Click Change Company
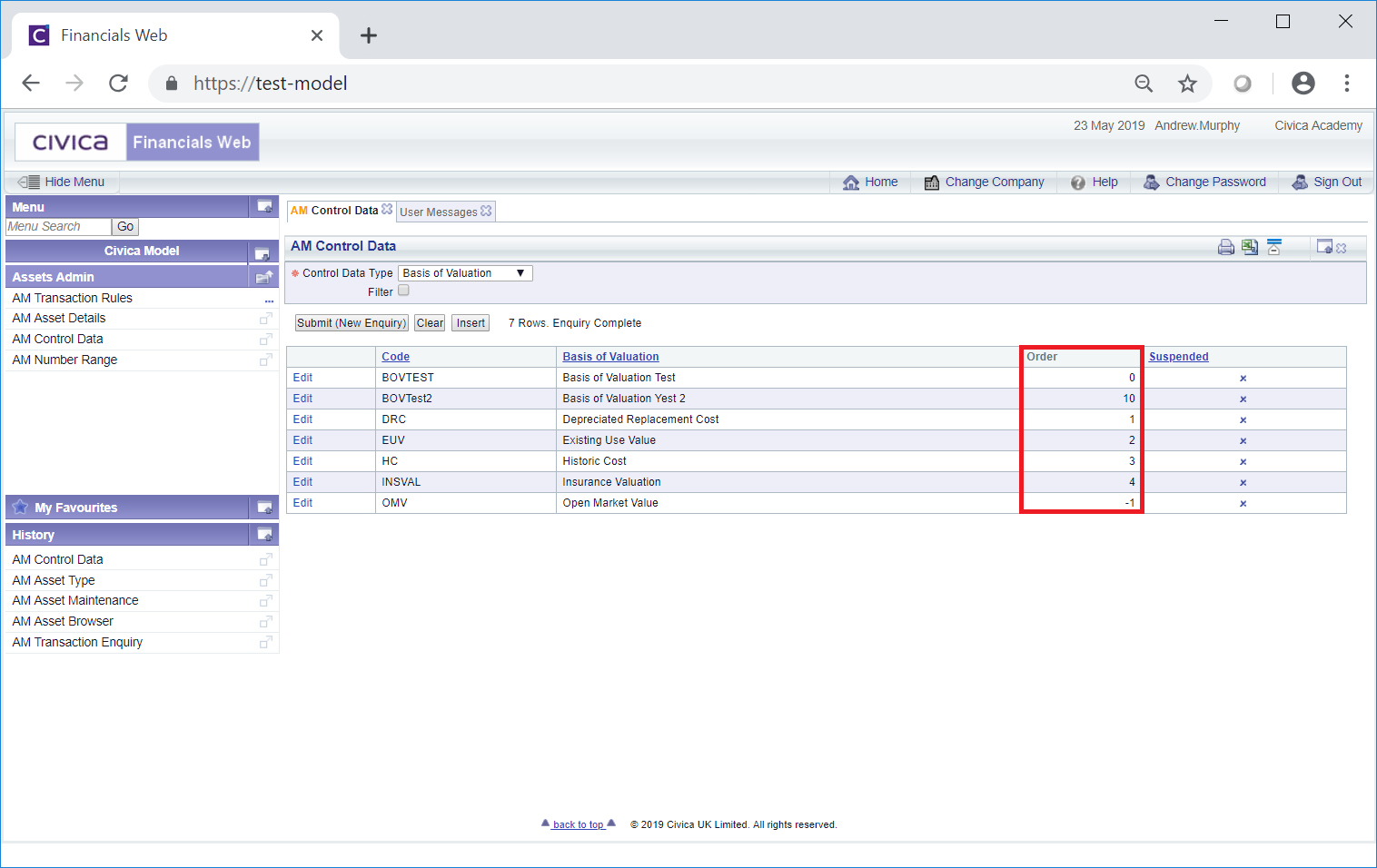 point(985,182)
